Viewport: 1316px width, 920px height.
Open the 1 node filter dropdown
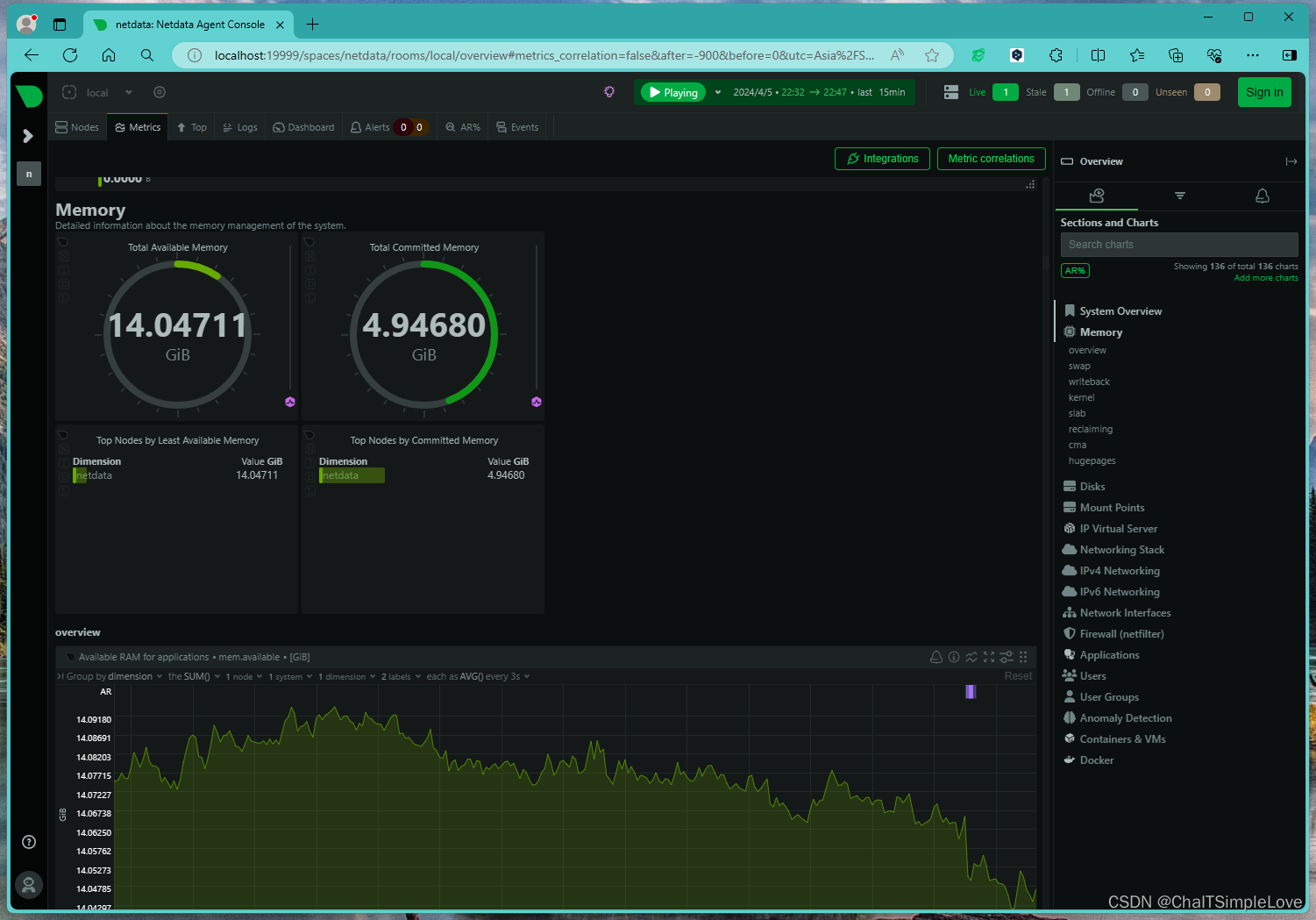click(244, 676)
